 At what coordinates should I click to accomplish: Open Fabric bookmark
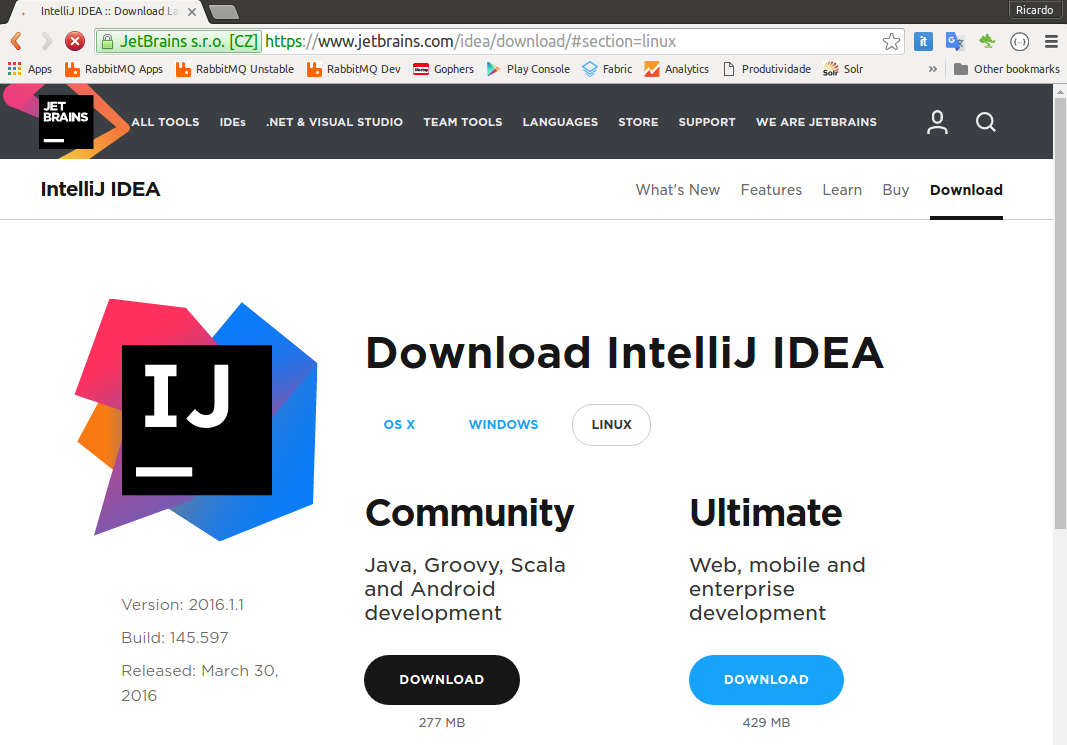point(607,69)
